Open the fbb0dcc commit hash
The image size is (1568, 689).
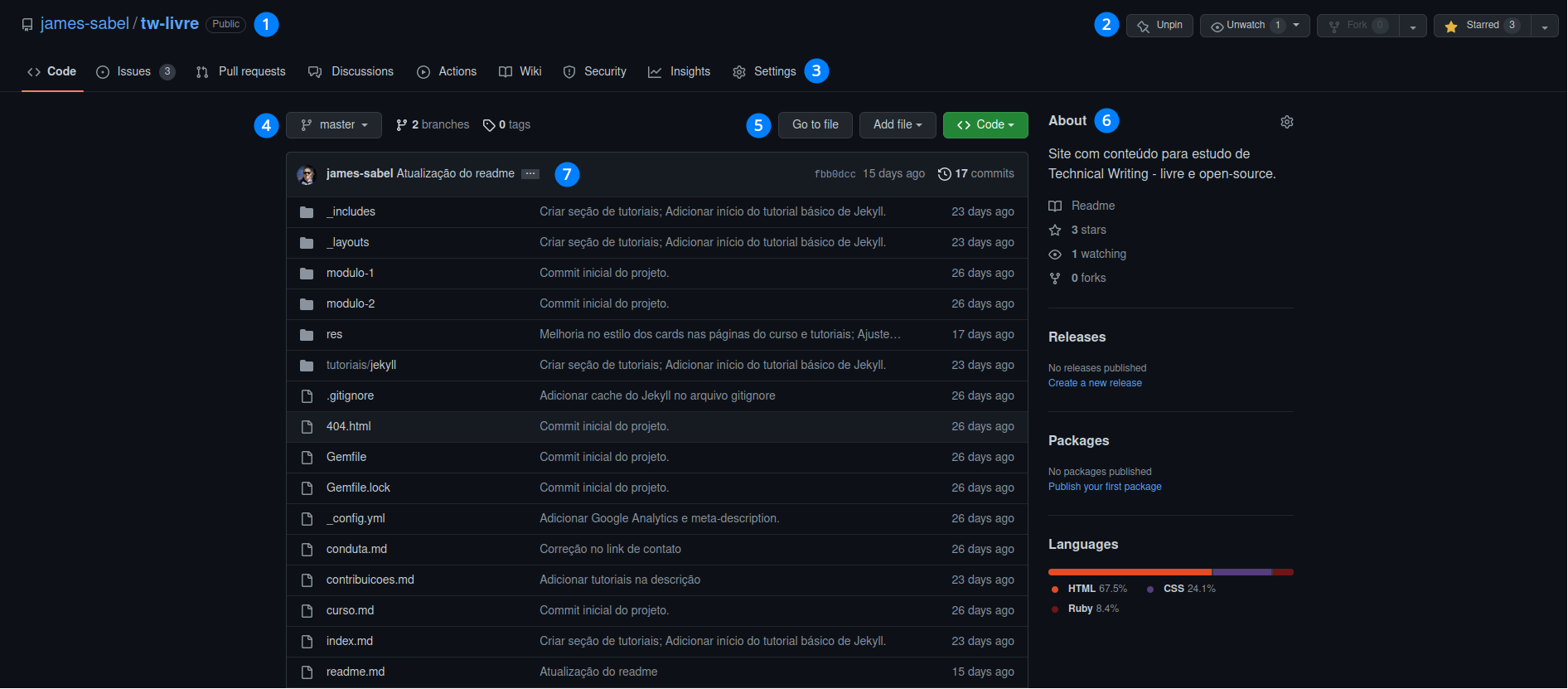pos(835,174)
